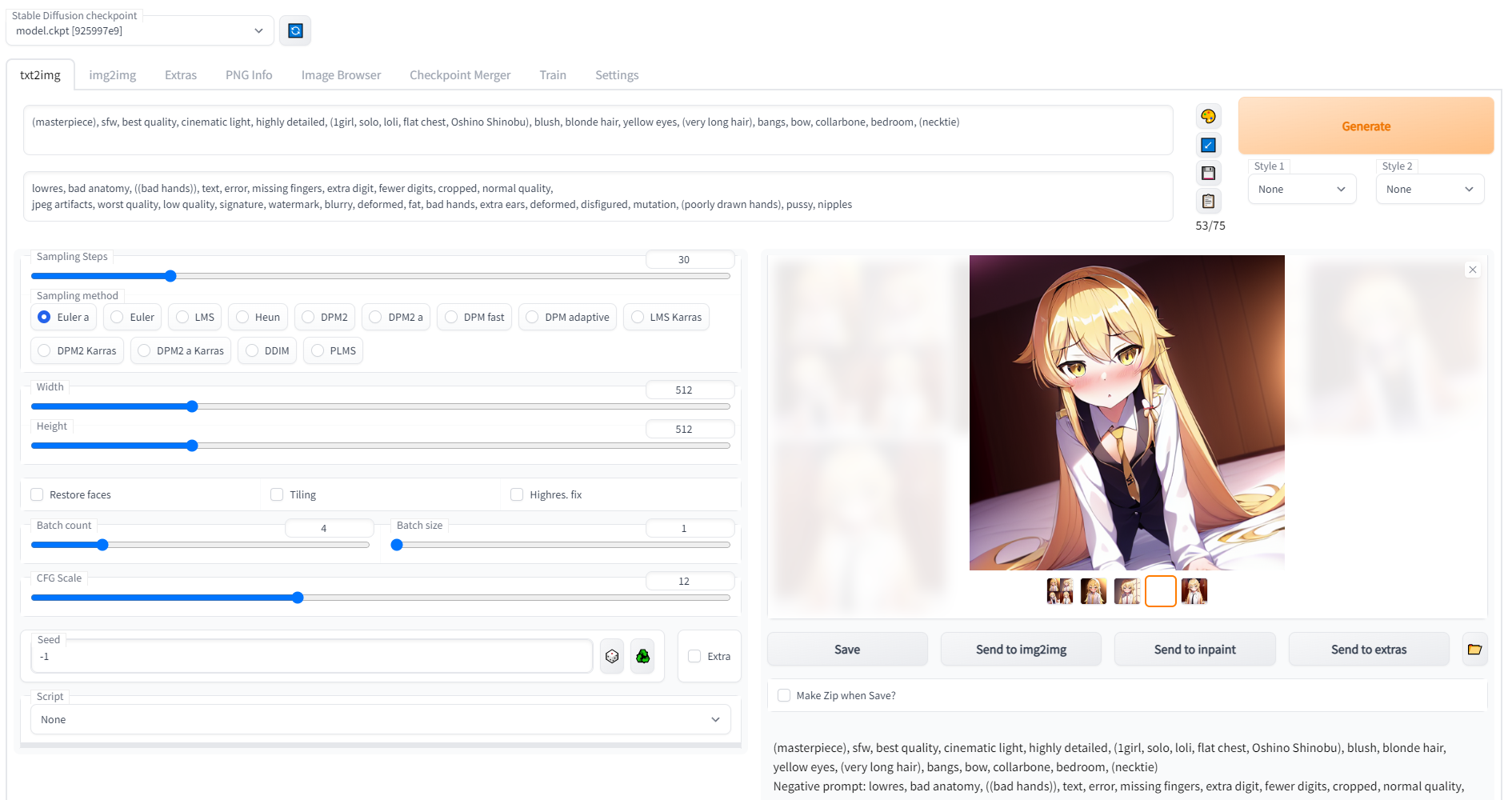Switch sampler to PLMS

333,350
